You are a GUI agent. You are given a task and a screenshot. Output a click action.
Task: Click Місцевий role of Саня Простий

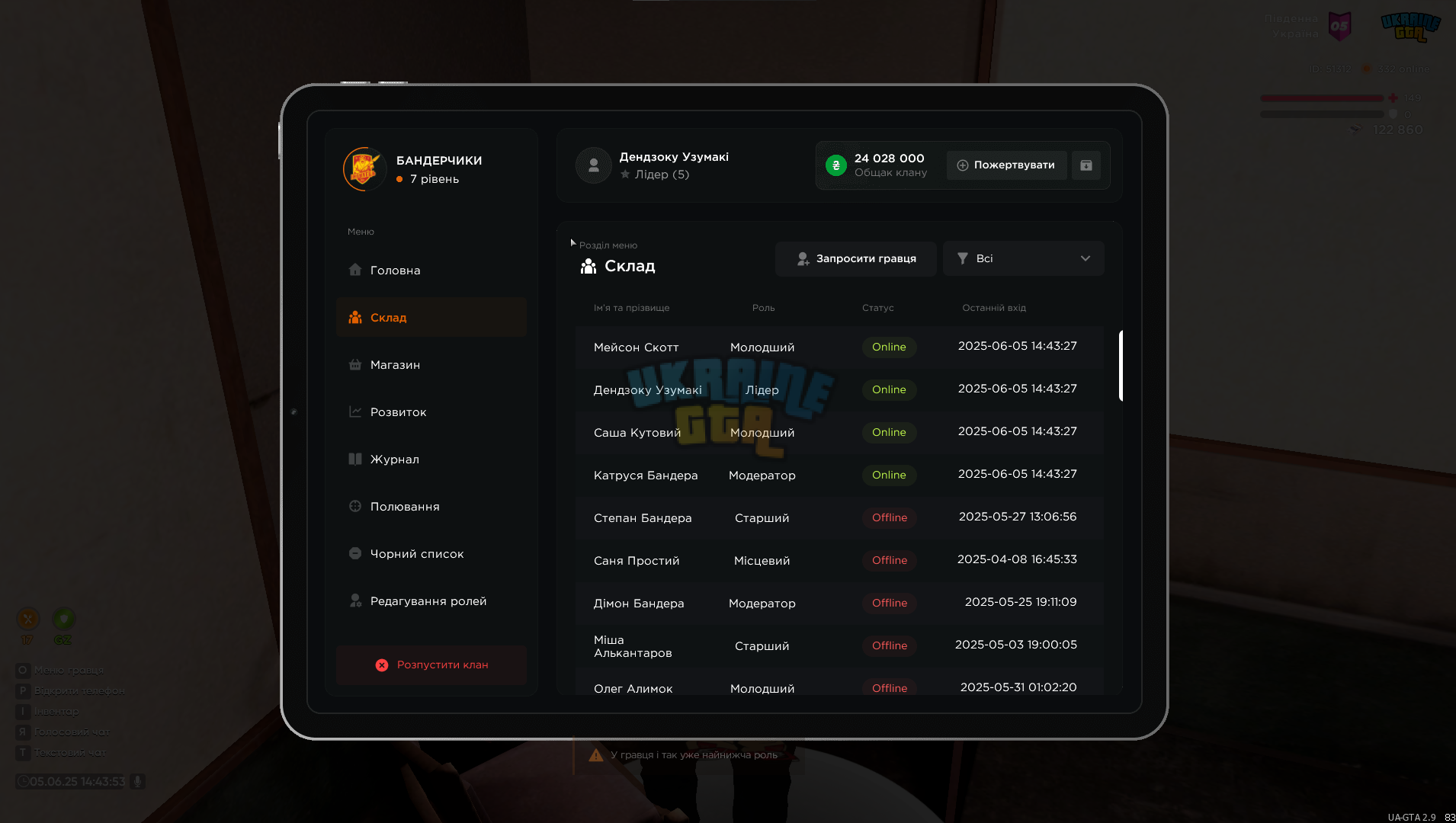coord(762,561)
